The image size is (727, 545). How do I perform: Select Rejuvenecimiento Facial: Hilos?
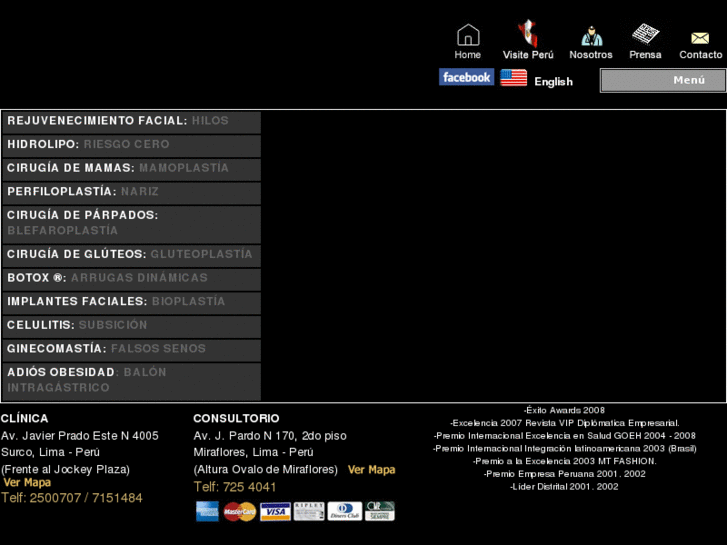point(132,122)
